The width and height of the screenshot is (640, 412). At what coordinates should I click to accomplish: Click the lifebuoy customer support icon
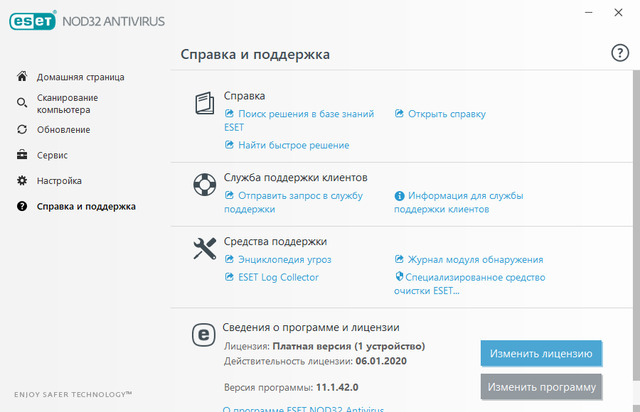coord(204,186)
